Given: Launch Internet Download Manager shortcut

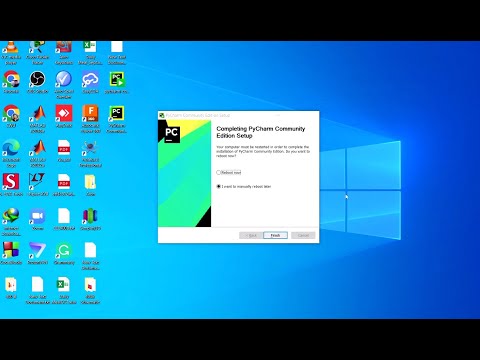Looking at the screenshot, I should pos(11,221).
